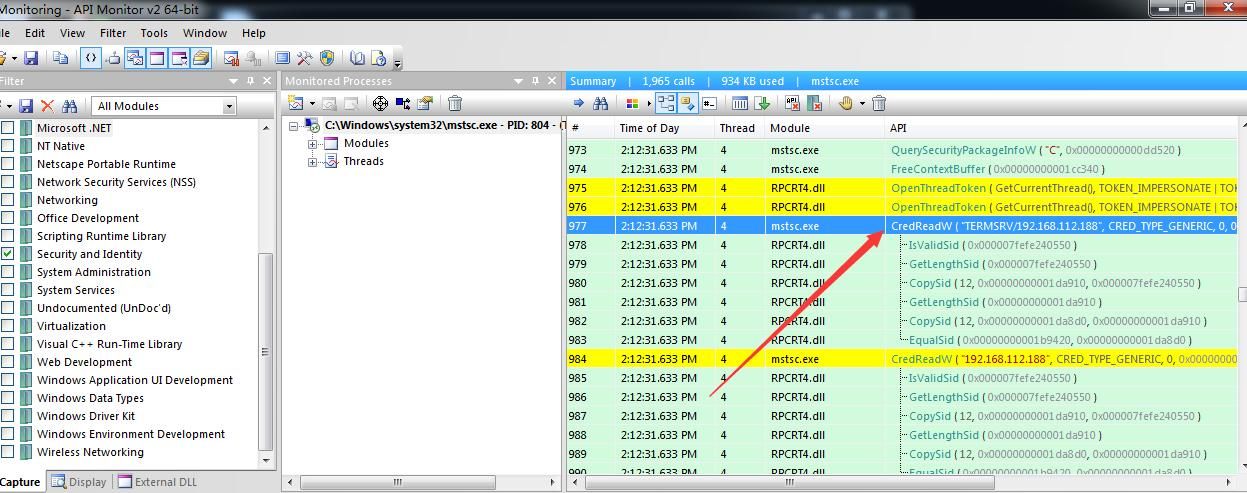Pin the Filter panel
This screenshot has width=1247, height=493.
click(x=250, y=81)
